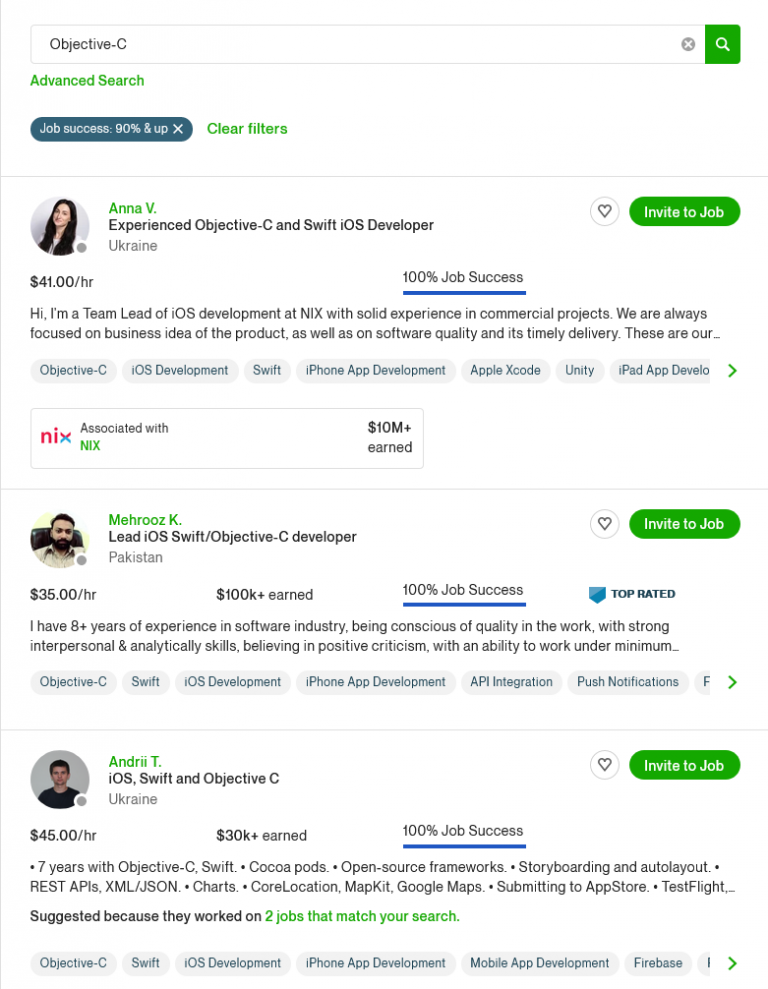Save Anna V. using the heart icon
Screen dimensions: 768x989
point(604,211)
